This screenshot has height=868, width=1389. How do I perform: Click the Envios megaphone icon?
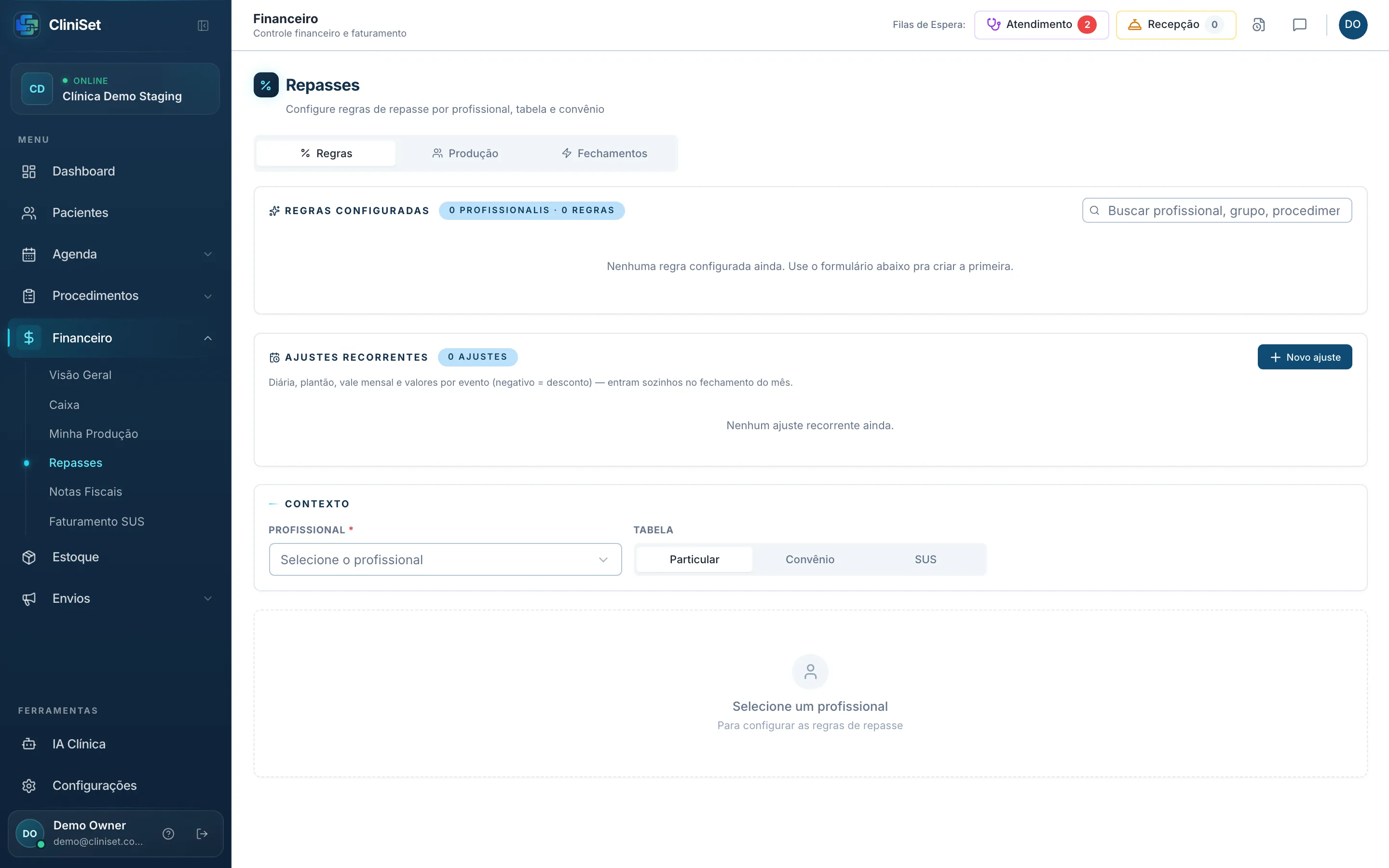click(29, 598)
